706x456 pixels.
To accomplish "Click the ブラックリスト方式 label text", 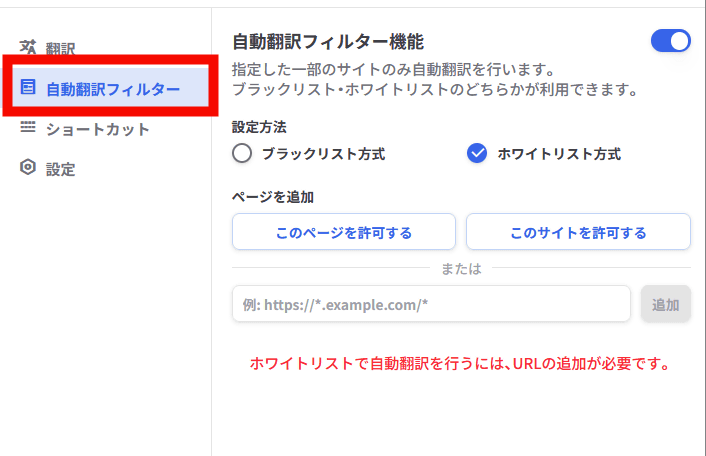I will [x=323, y=154].
